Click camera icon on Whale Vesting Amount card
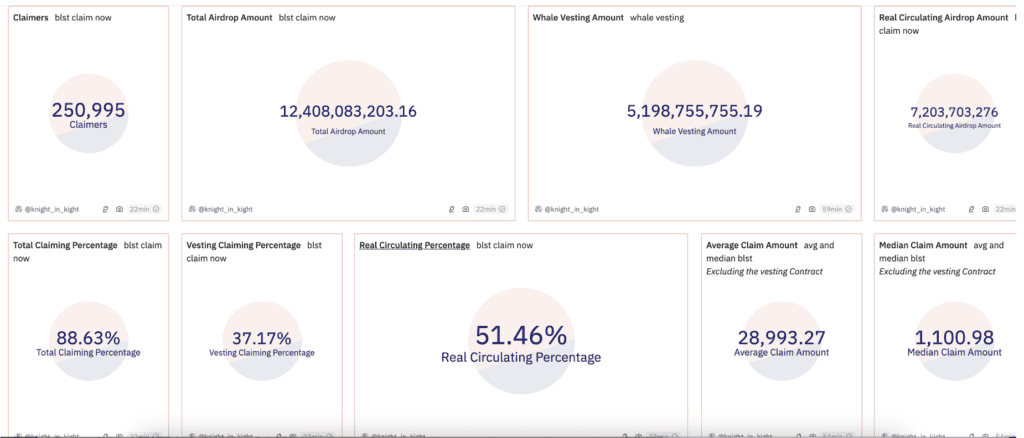Viewport: 1024px width, 438px height. (x=812, y=209)
